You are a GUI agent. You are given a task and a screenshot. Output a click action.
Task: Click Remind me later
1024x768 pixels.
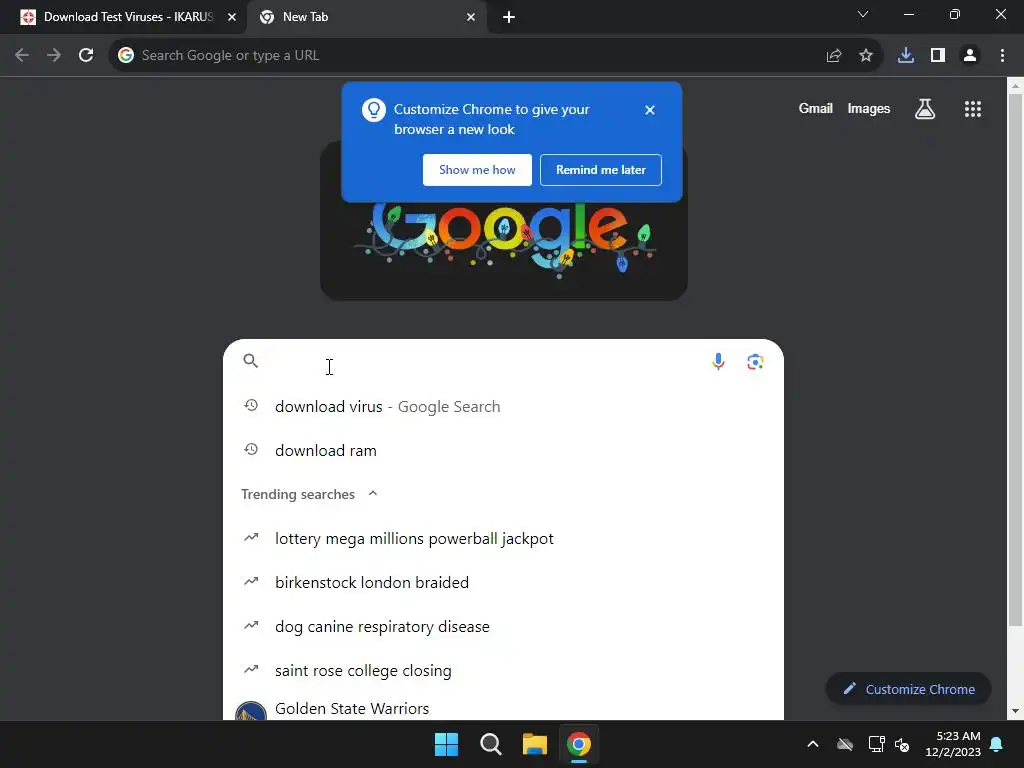point(601,170)
